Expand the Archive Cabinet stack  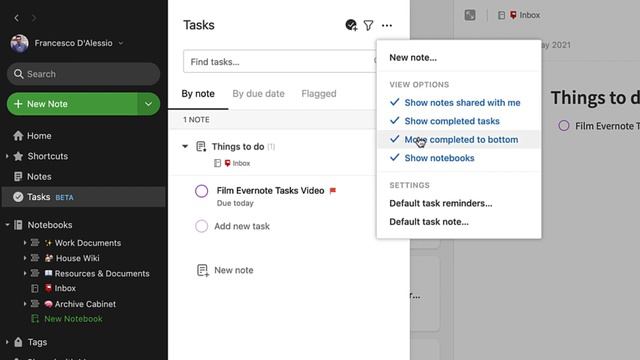[24, 304]
